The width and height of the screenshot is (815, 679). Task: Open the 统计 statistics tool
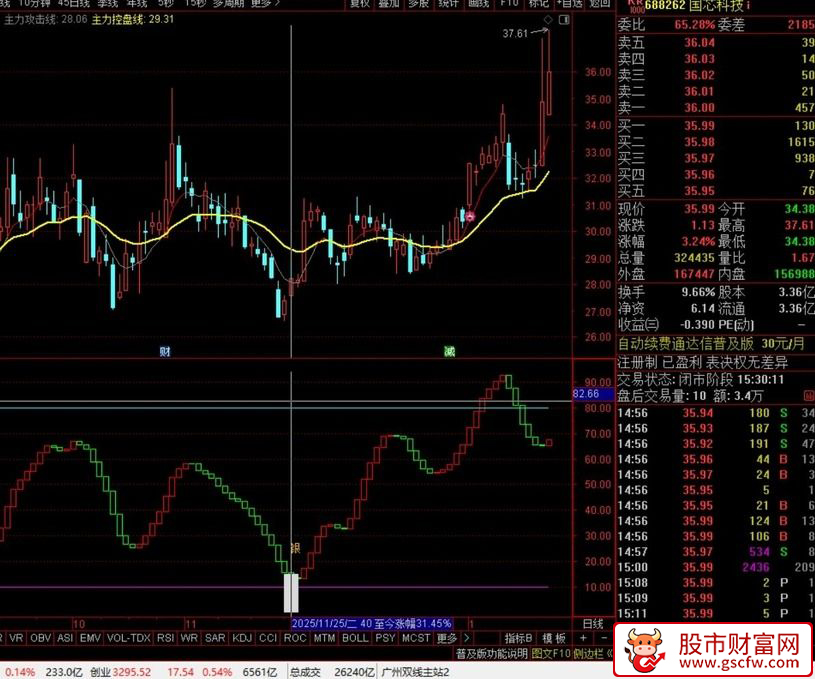coord(446,4)
